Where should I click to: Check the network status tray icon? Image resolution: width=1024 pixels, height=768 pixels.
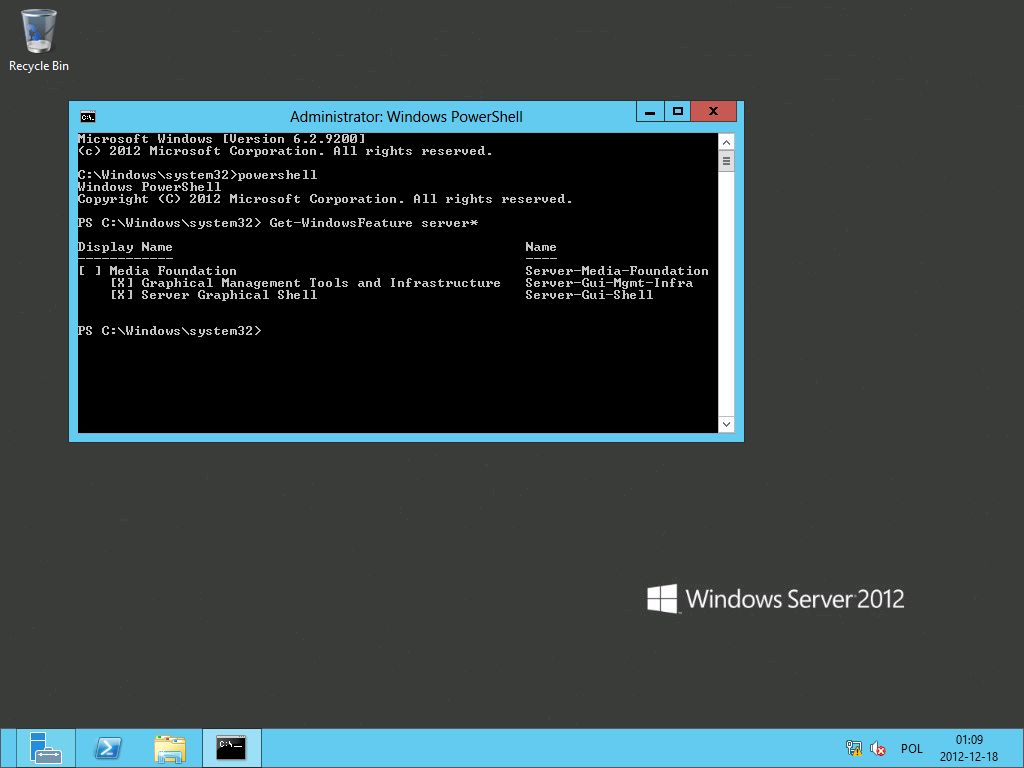[854, 748]
